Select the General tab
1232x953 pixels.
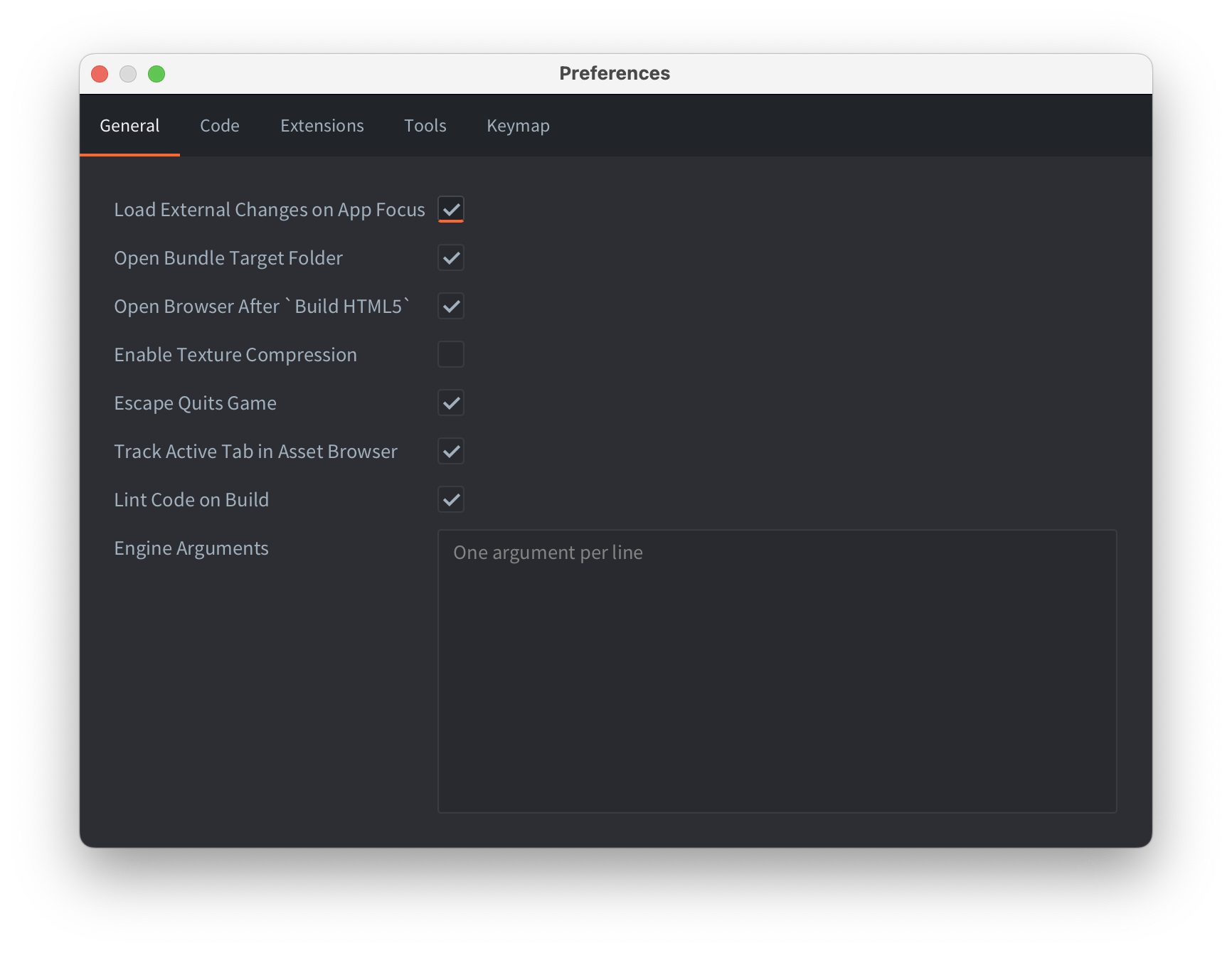129,126
